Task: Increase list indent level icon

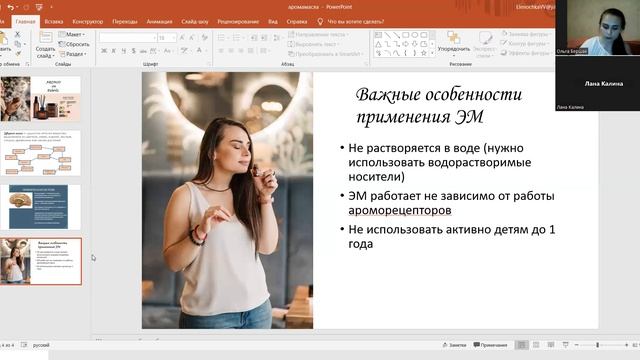Action: click(x=264, y=38)
